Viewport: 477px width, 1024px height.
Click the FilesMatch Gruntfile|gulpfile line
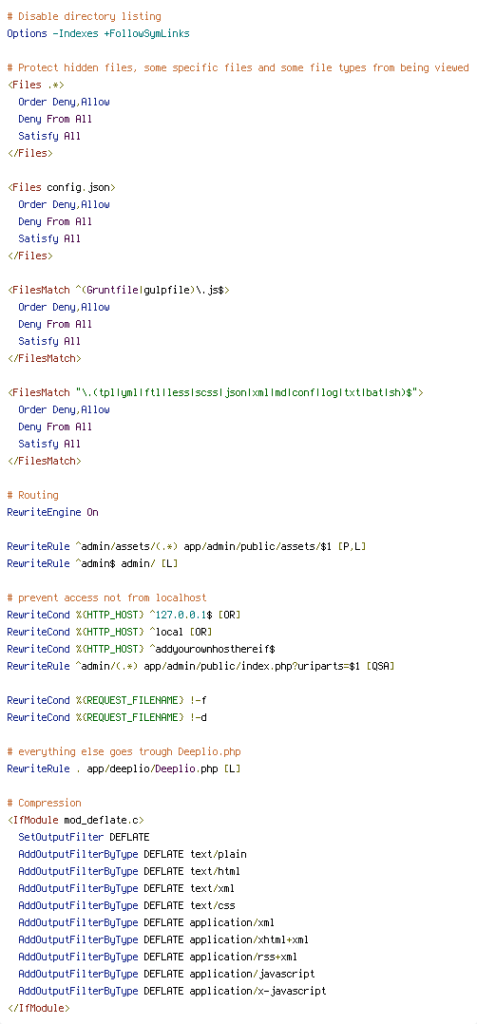click(118, 289)
